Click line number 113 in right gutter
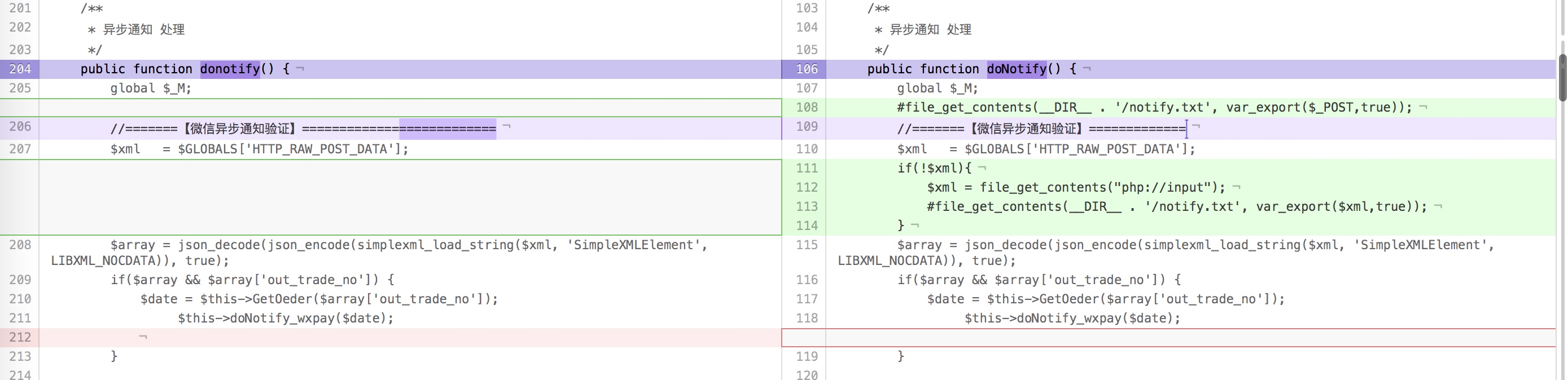The height and width of the screenshot is (380, 1568). pos(807,207)
